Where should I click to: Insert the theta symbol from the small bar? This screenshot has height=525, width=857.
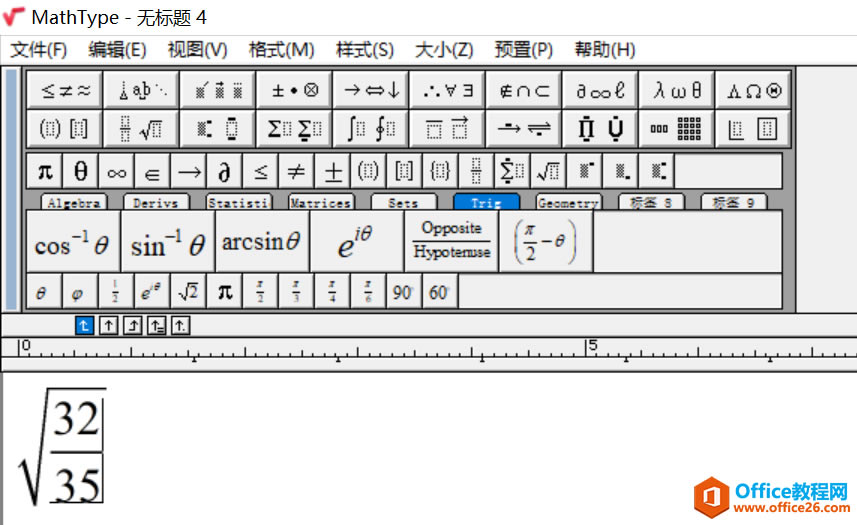[x=80, y=172]
